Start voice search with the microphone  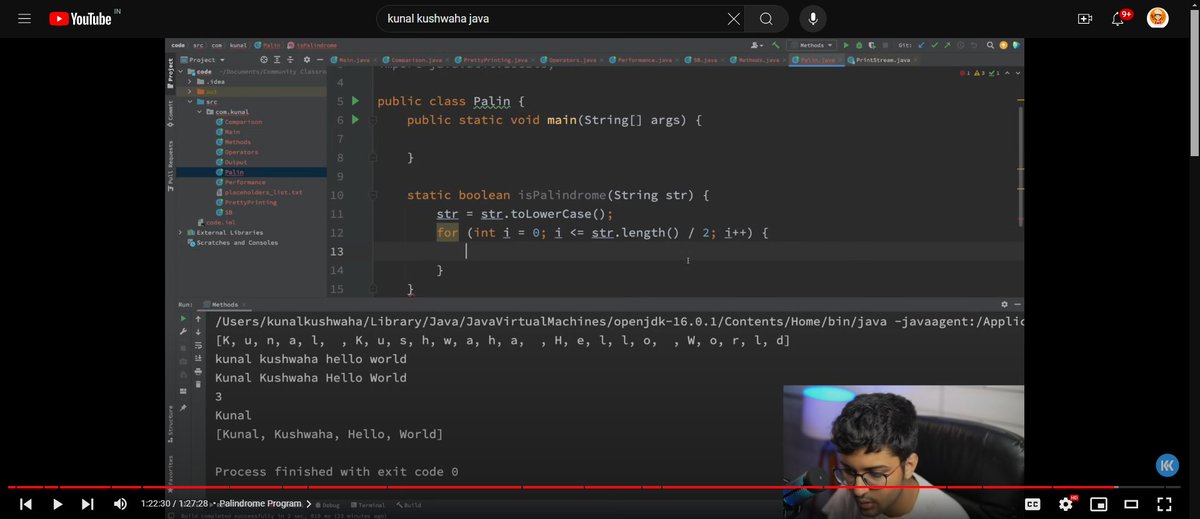(812, 18)
